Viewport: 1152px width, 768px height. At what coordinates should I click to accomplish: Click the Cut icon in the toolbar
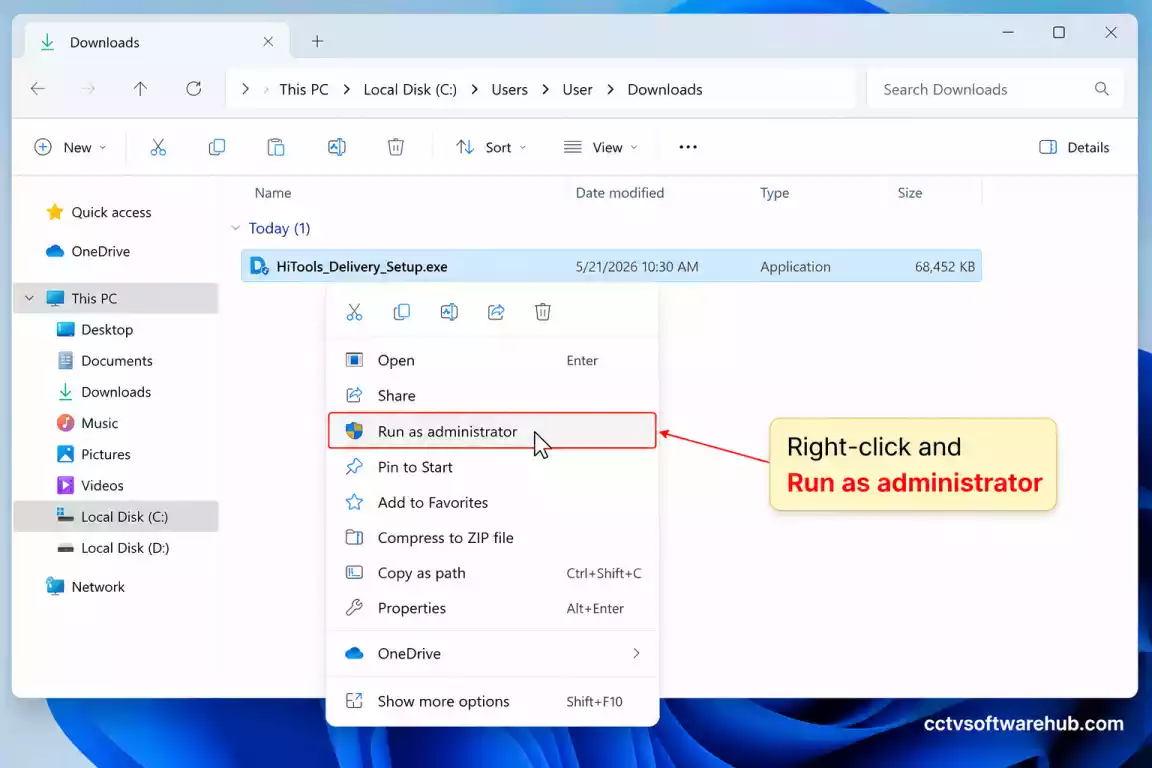tap(158, 148)
